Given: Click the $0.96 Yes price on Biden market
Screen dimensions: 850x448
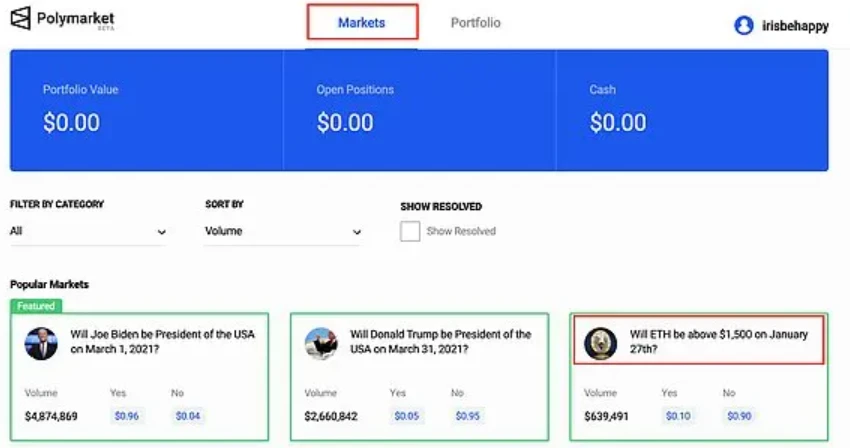Looking at the screenshot, I should (x=127, y=415).
